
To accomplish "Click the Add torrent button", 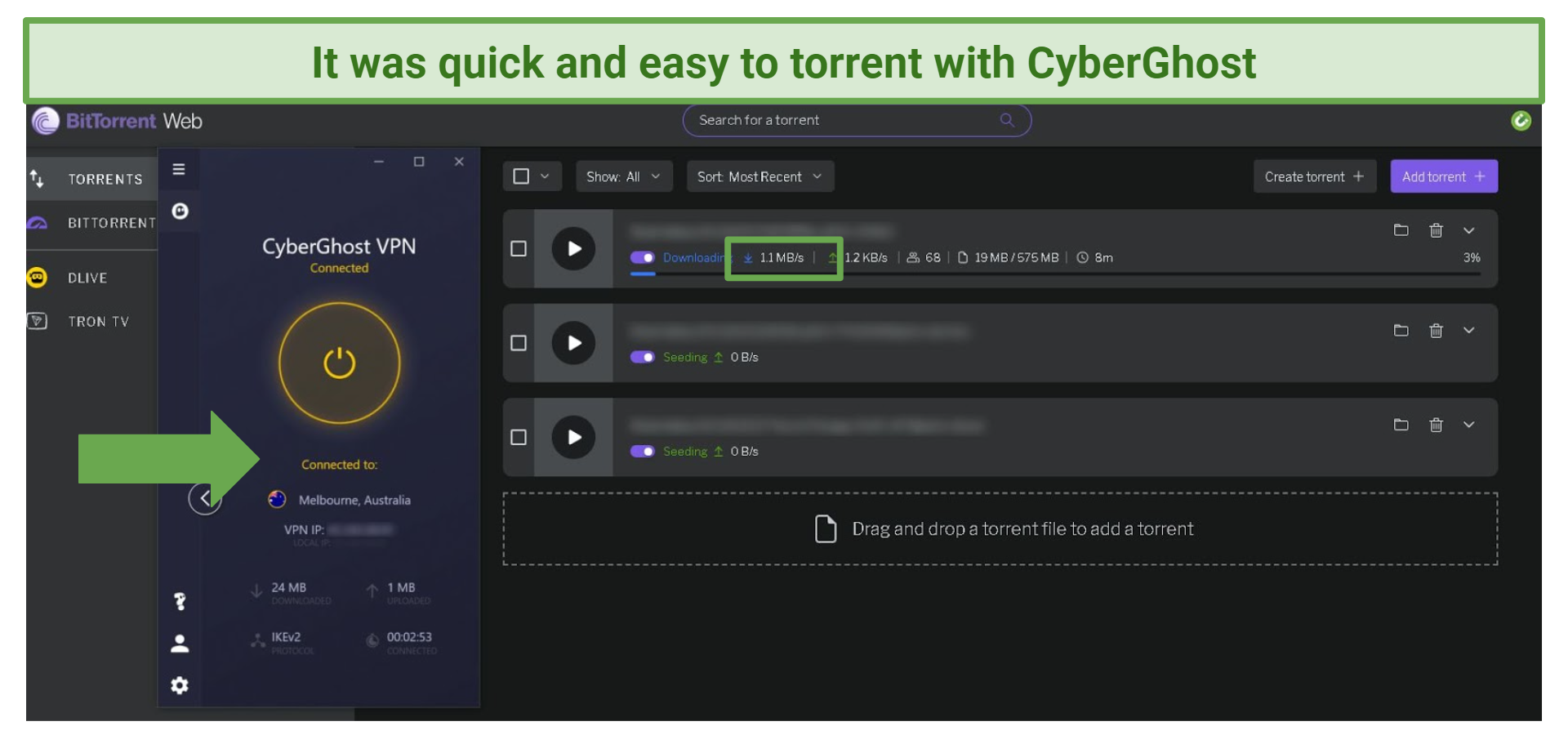I will click(x=1444, y=176).
